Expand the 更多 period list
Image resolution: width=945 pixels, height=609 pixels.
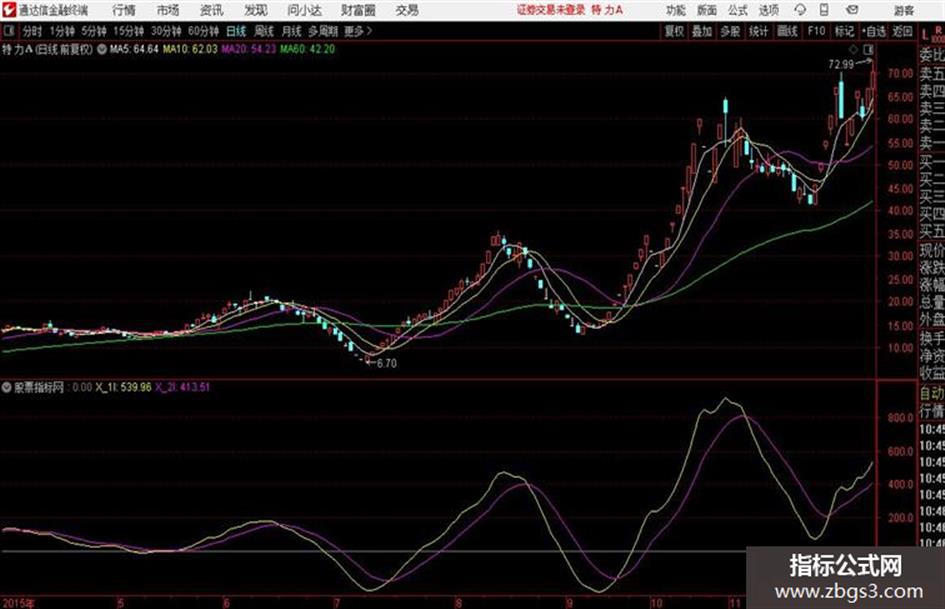pyautogui.click(x=359, y=31)
